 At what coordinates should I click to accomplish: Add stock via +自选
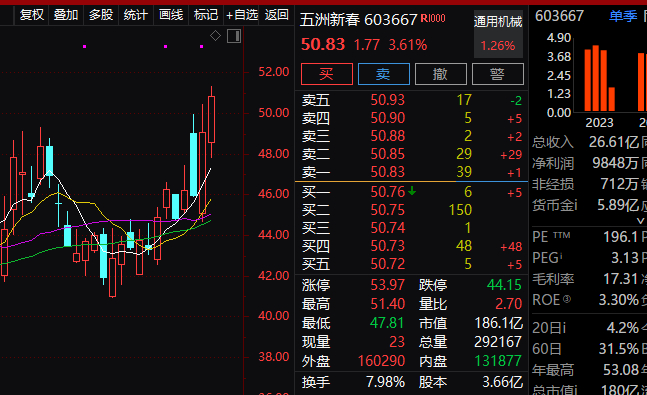pos(242,15)
